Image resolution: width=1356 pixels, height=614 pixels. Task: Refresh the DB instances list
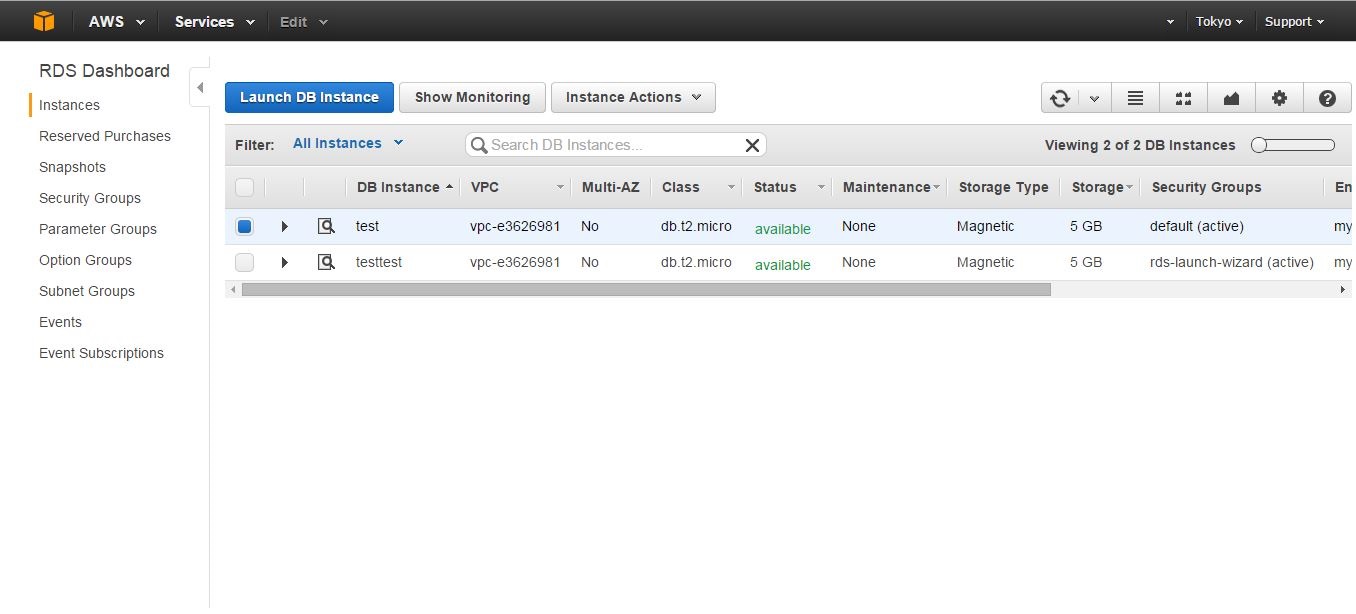(x=1060, y=98)
